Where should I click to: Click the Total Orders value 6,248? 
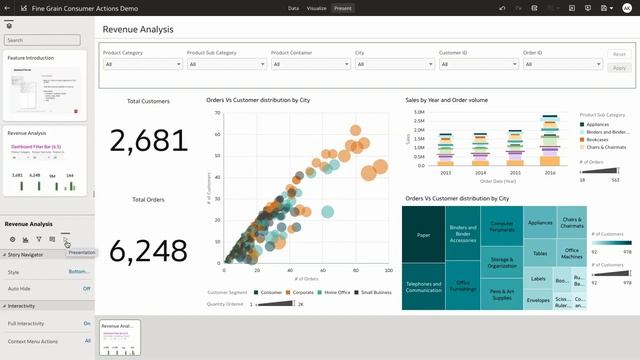coord(148,251)
